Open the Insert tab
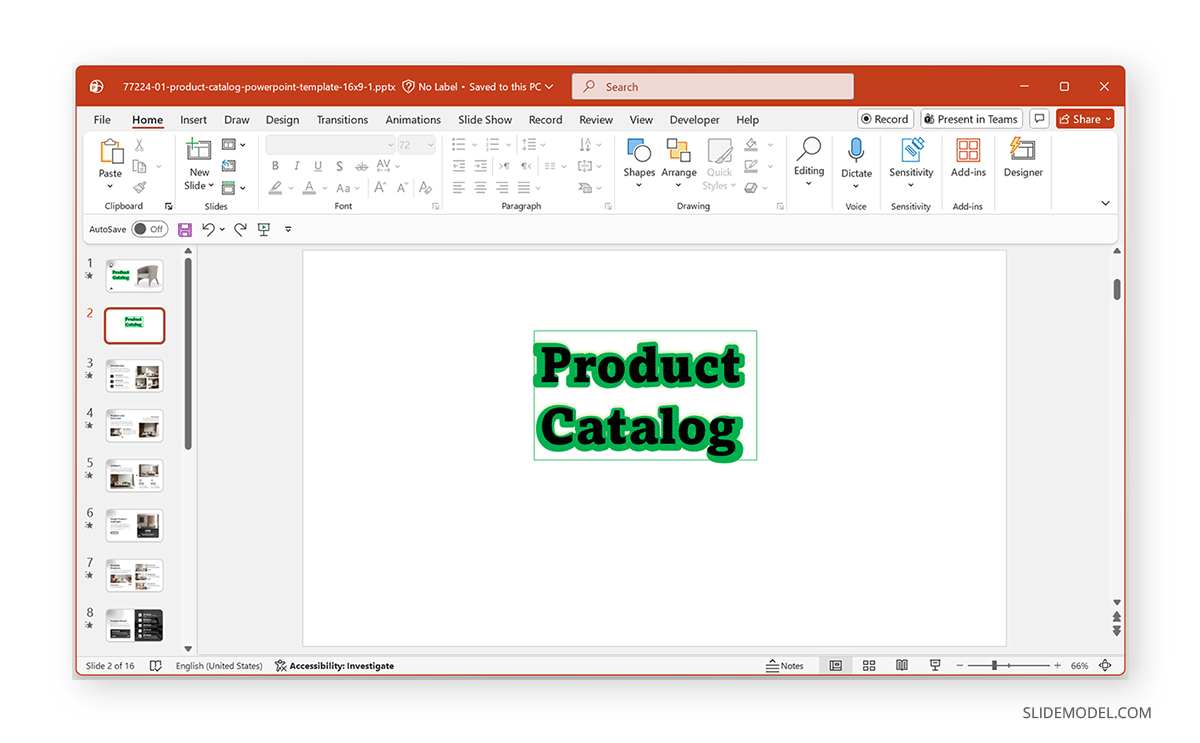This screenshot has height=743, width=1200. point(193,120)
